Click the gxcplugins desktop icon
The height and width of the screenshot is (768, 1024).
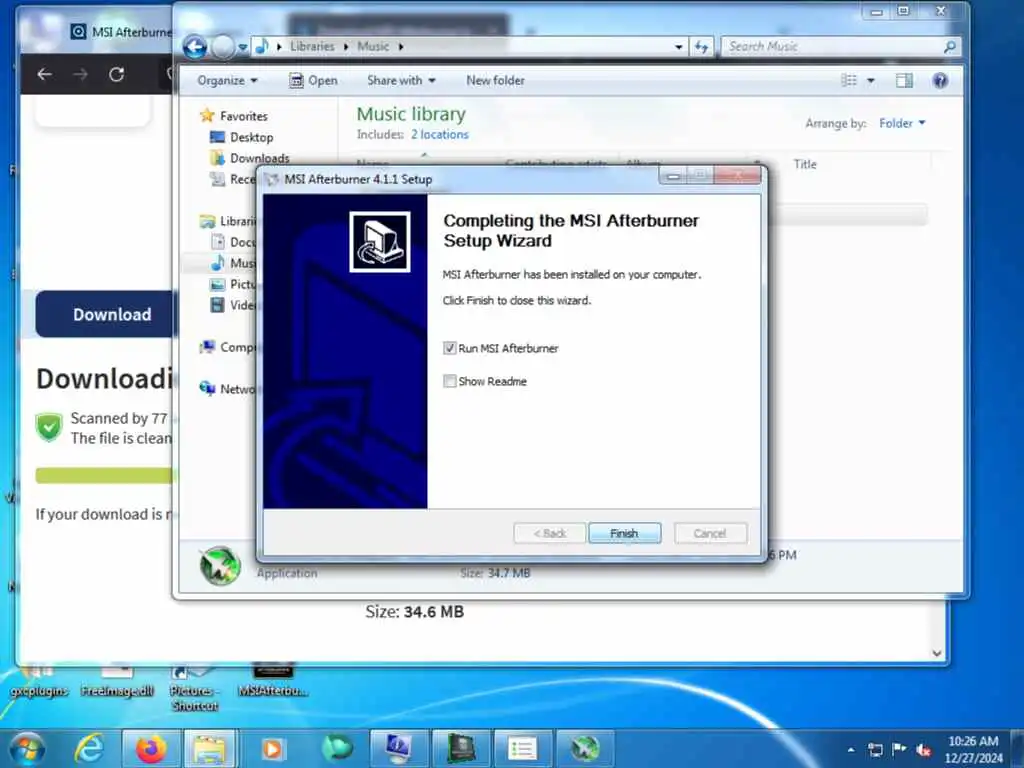point(39,682)
